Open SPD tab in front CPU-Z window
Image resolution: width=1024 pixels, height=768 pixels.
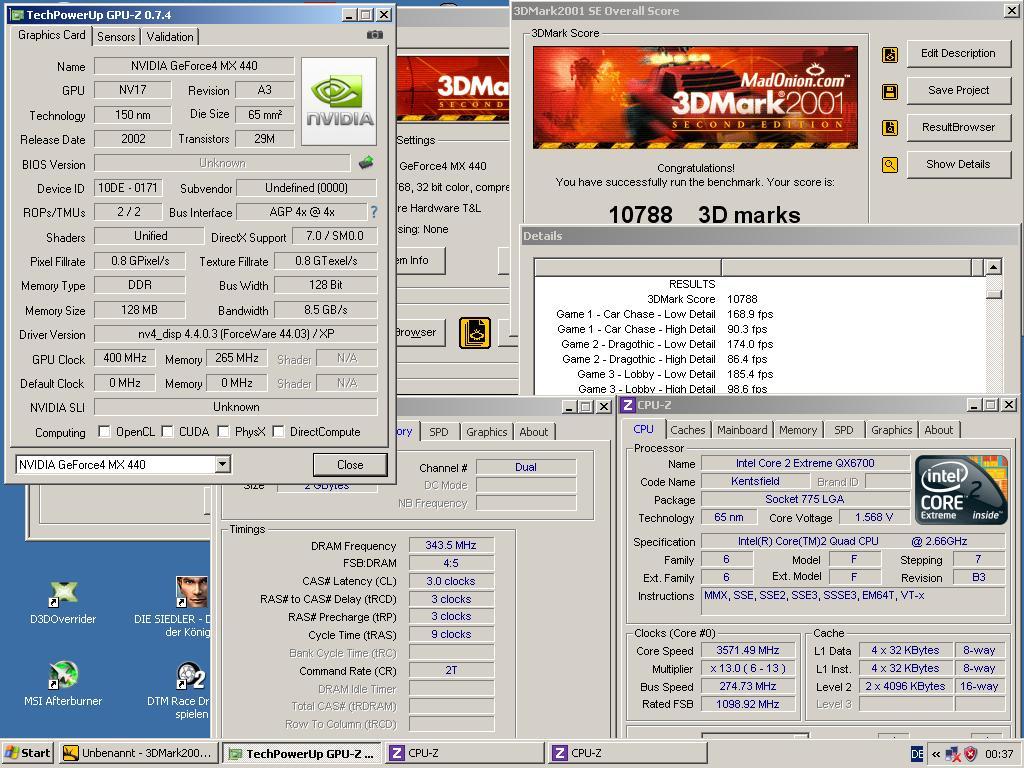coord(844,430)
